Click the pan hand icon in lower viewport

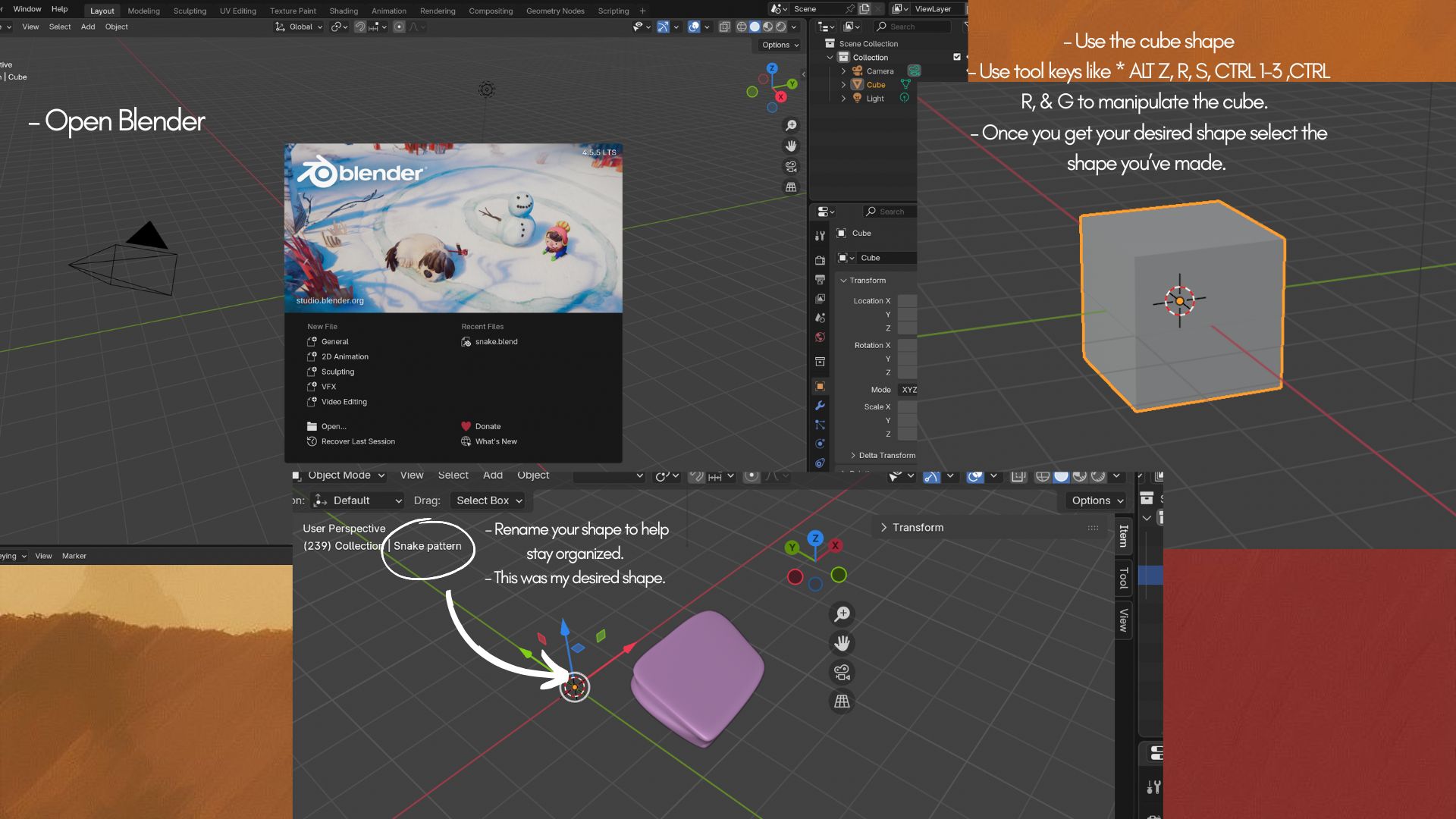pos(842,643)
